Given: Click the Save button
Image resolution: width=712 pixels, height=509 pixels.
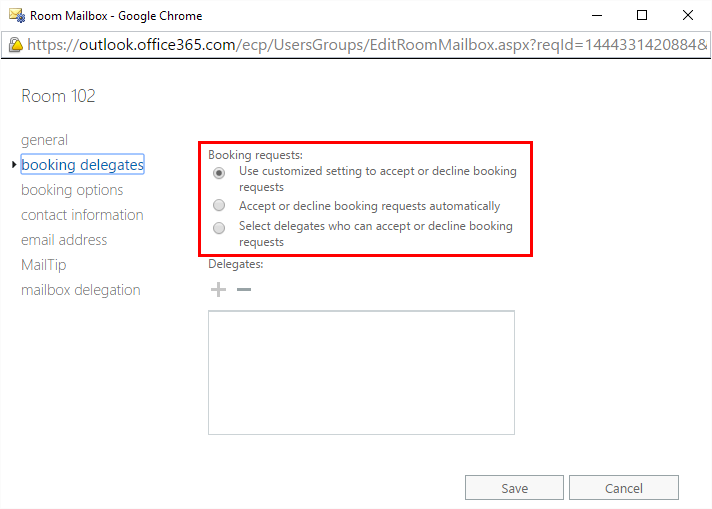Looking at the screenshot, I should pos(514,488).
